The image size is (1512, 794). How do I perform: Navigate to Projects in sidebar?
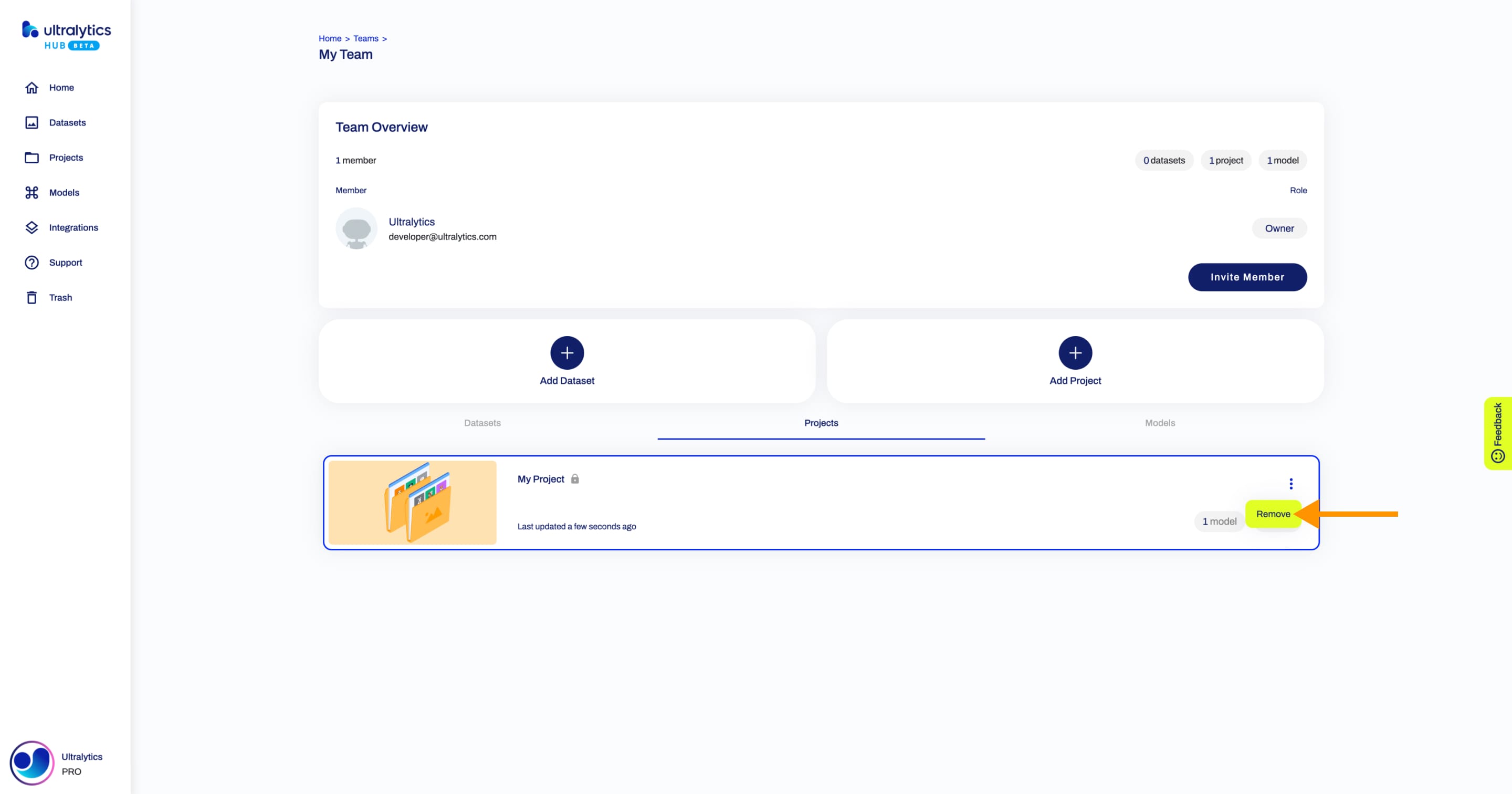tap(66, 157)
